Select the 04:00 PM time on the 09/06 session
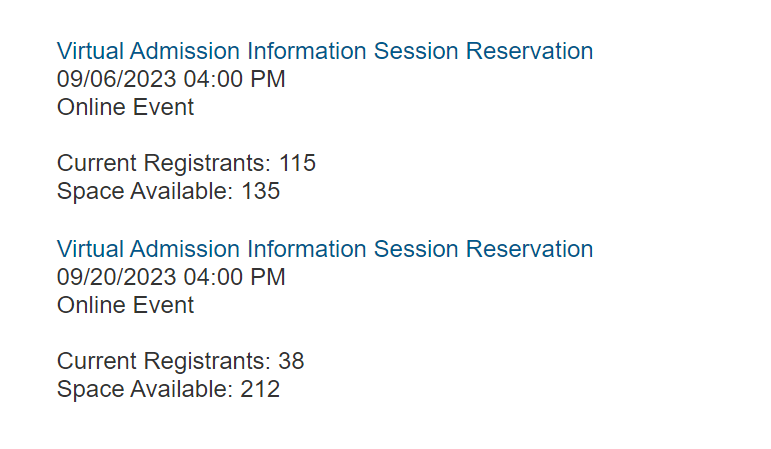 coord(235,79)
